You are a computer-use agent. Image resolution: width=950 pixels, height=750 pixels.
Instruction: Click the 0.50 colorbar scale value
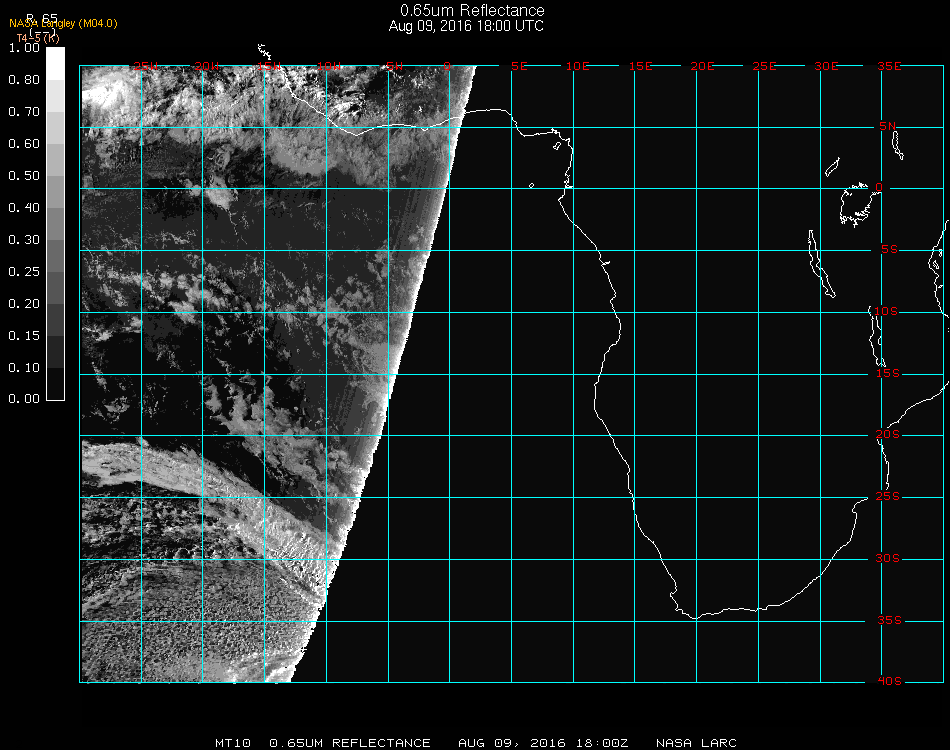coord(24,176)
